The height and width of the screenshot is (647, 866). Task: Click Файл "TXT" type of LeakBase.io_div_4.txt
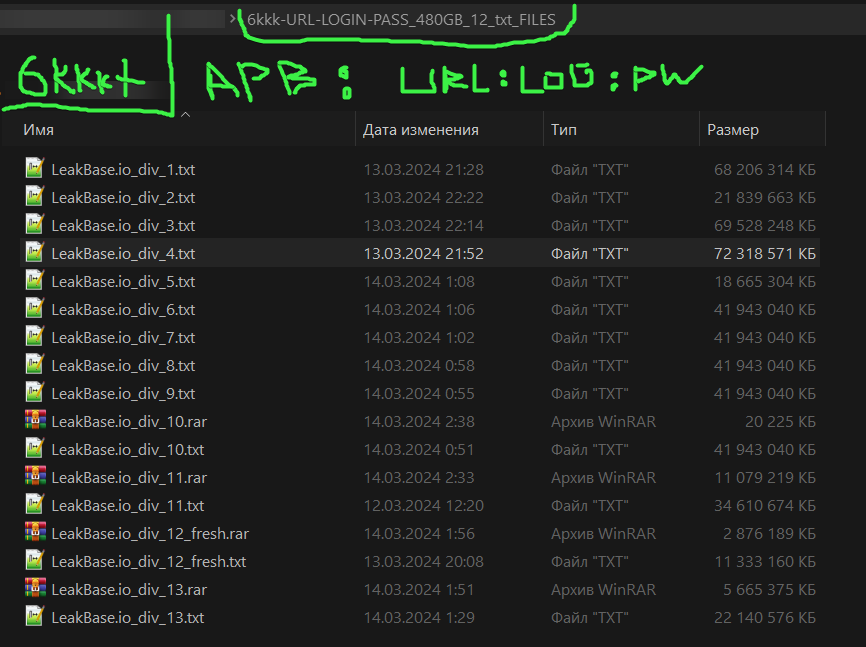[590, 254]
